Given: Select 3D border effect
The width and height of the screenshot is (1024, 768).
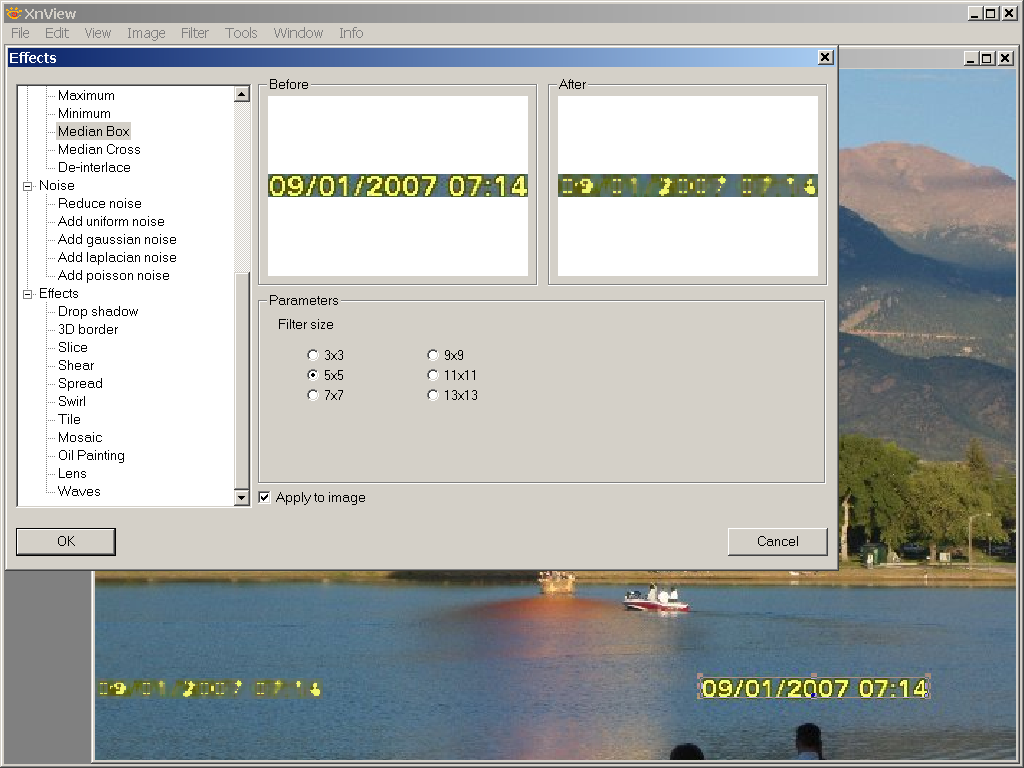Looking at the screenshot, I should [x=88, y=330].
